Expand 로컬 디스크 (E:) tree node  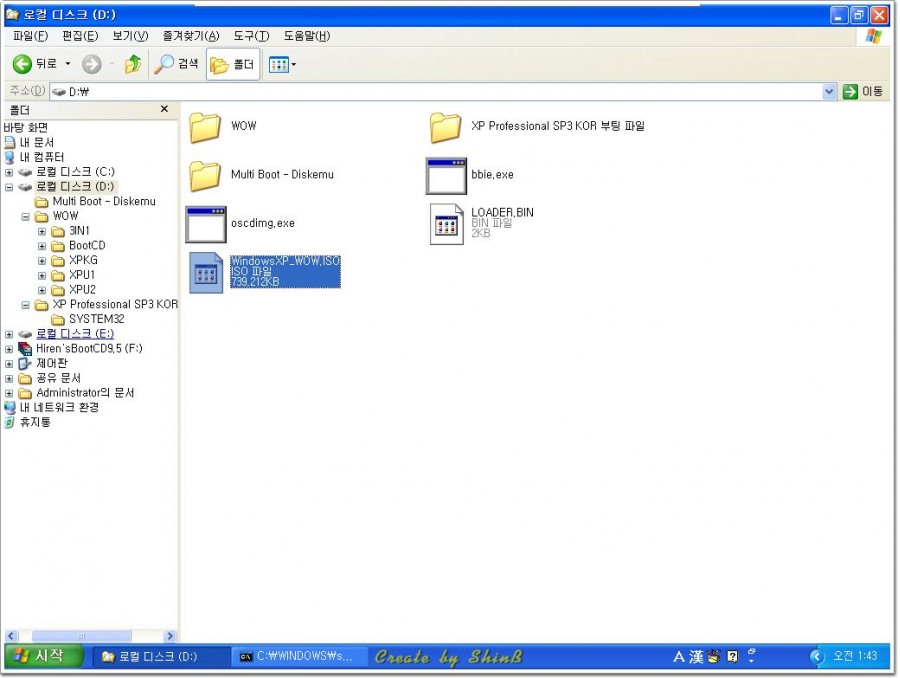click(9, 335)
